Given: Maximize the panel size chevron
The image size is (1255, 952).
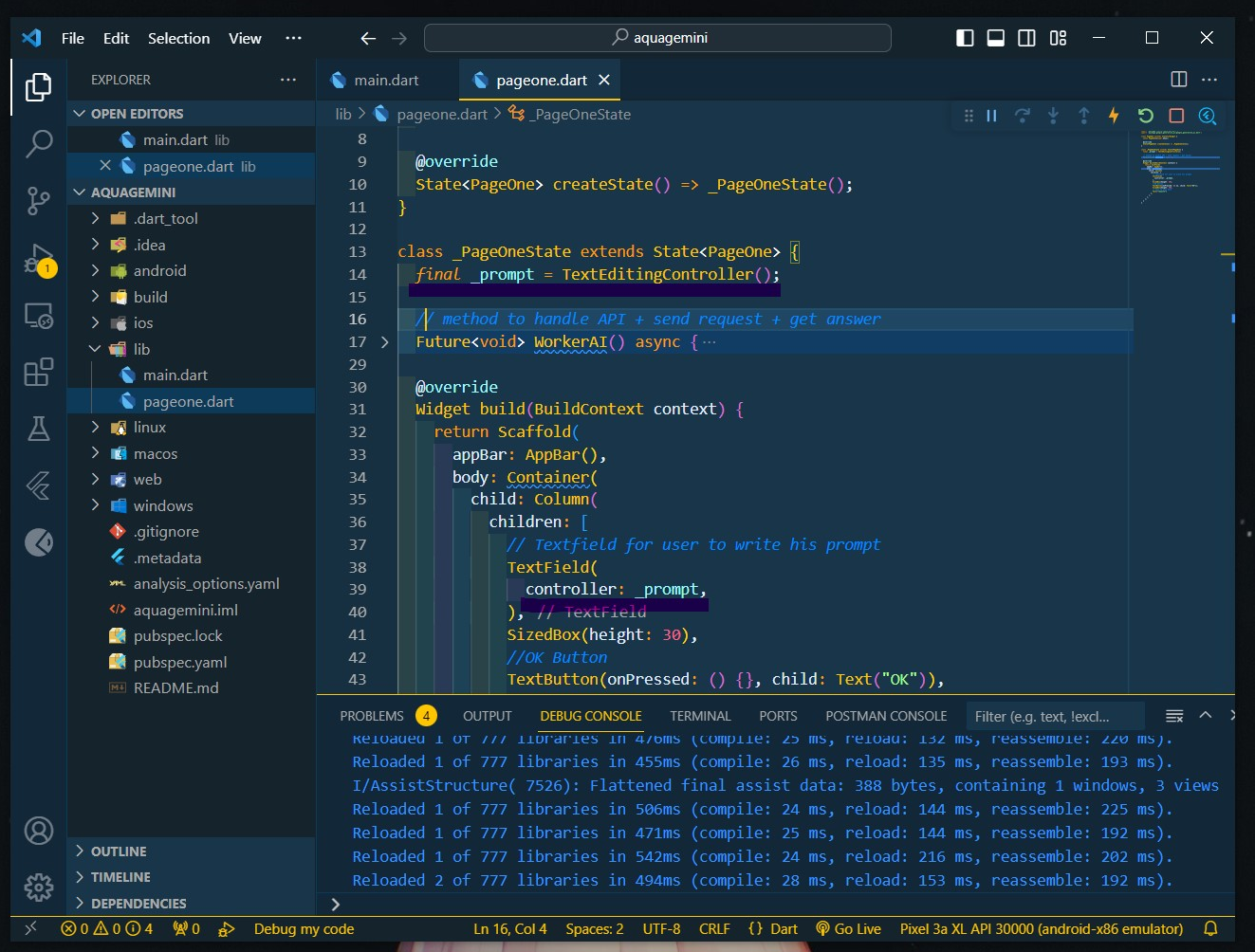Looking at the screenshot, I should [x=1206, y=715].
